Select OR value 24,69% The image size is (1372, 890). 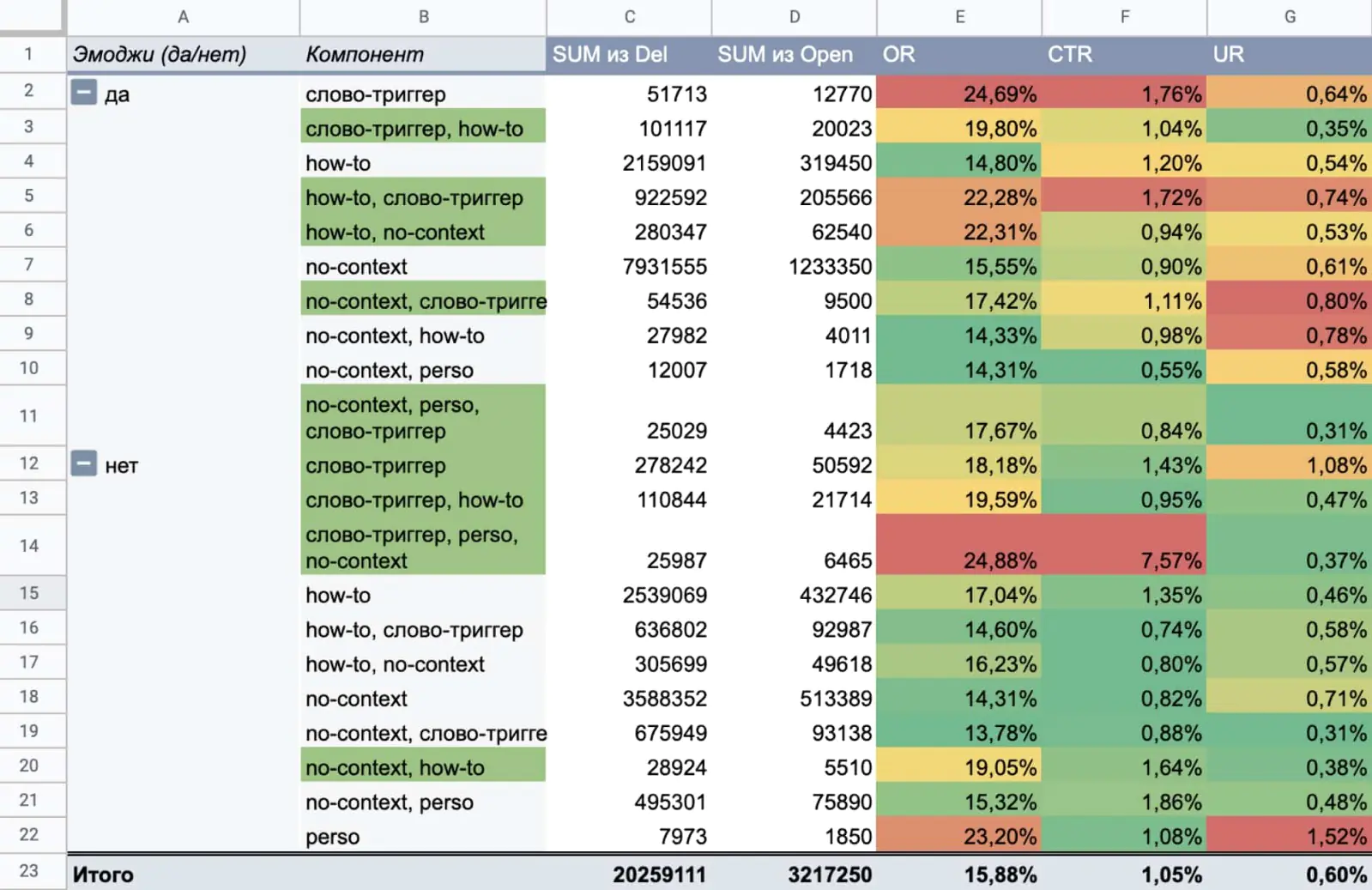(x=959, y=93)
